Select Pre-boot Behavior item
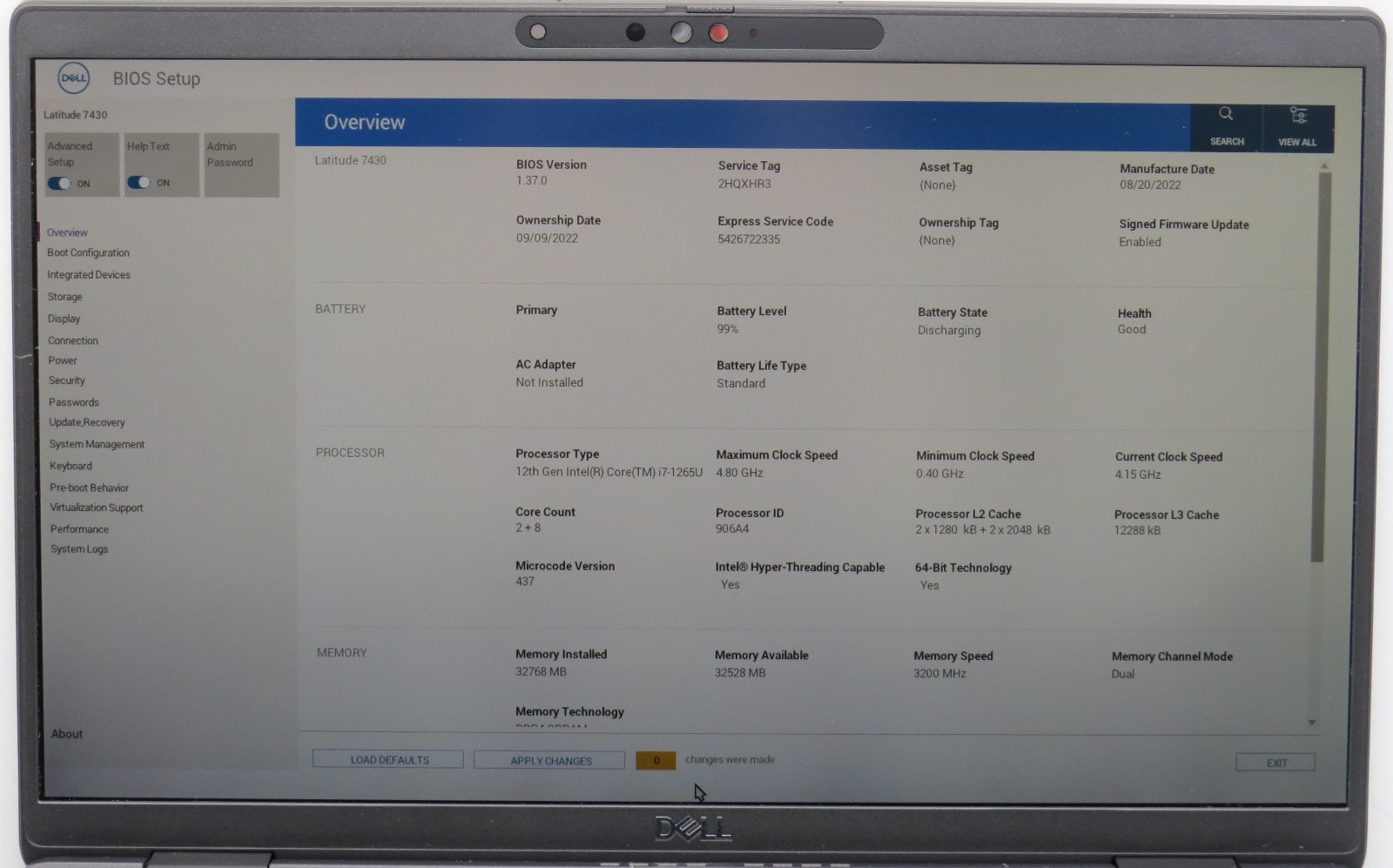 [x=90, y=488]
